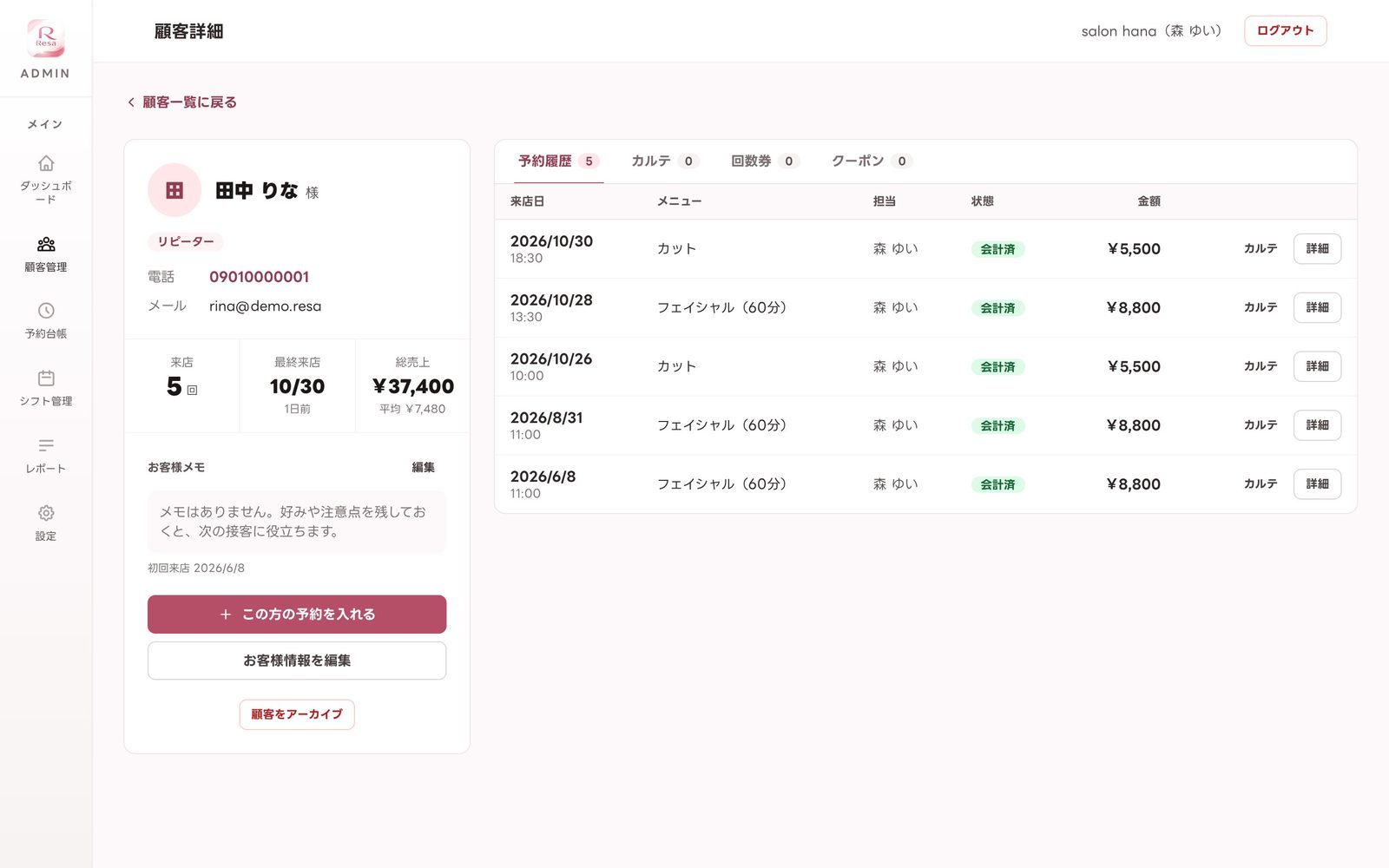Click カルテ link on the 2026/6/8 row
This screenshot has width=1389, height=868.
point(1261,484)
